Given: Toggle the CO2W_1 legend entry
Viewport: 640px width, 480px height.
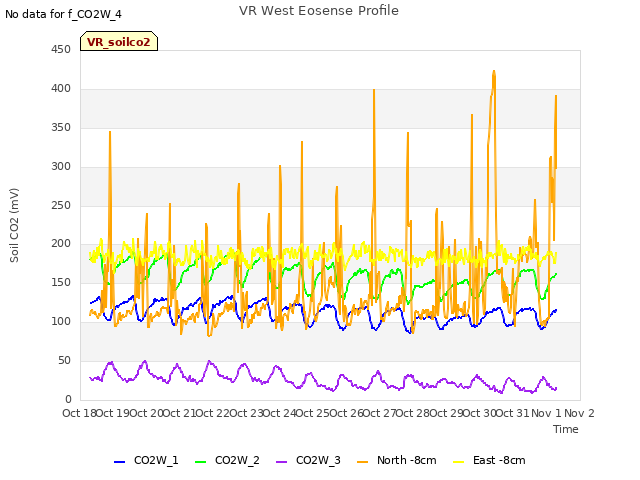Looking at the screenshot, I should click(x=146, y=460).
